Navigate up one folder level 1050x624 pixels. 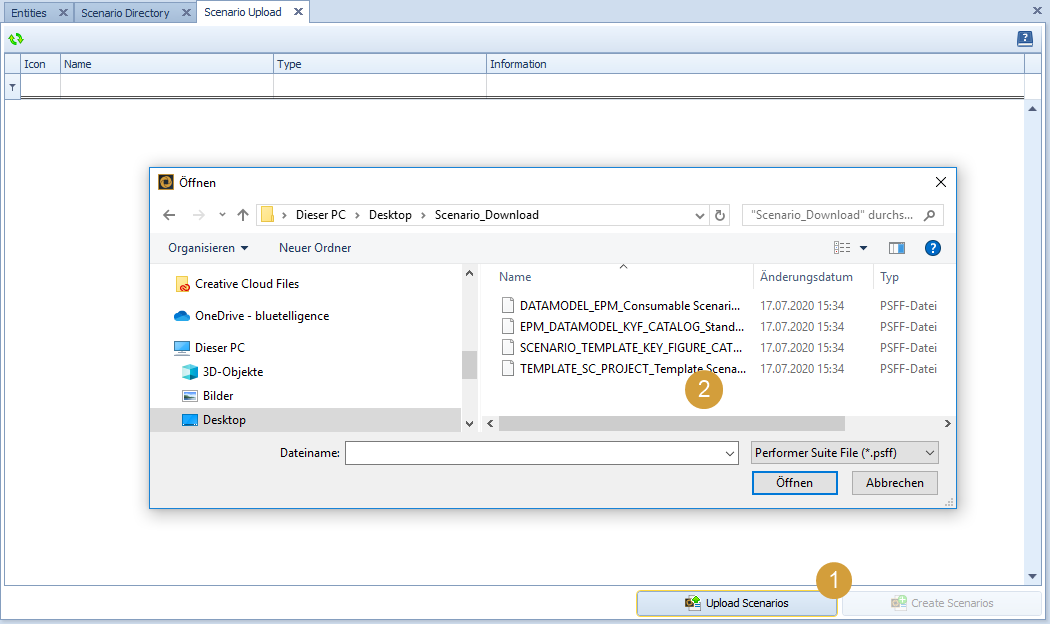(242, 214)
